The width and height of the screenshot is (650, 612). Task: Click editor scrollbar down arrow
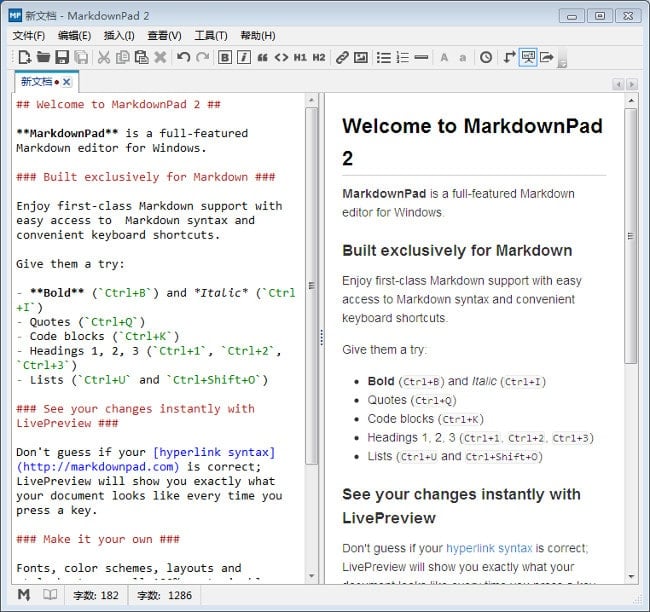point(311,576)
